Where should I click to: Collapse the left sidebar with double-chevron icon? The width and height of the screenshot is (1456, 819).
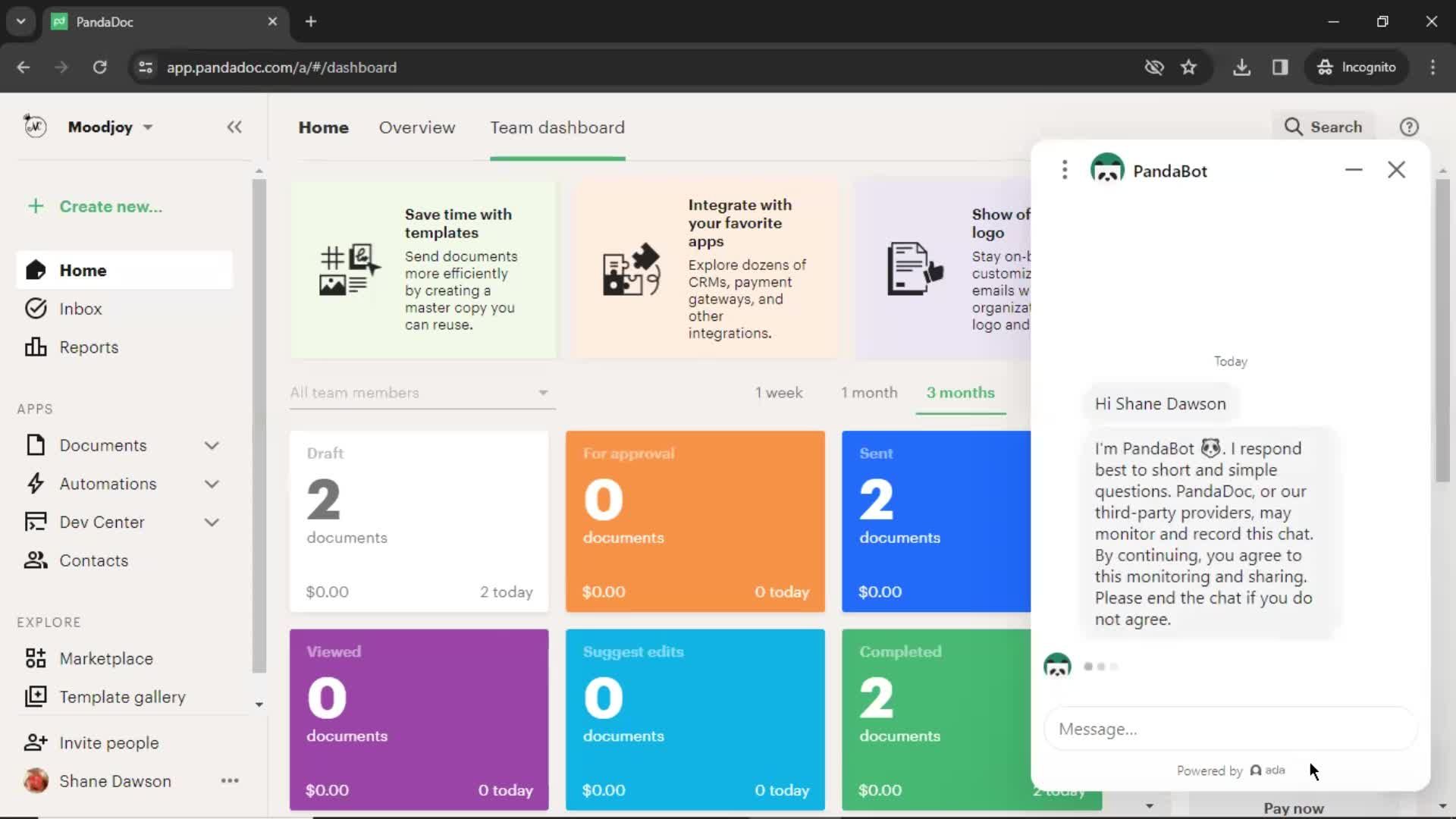234,127
